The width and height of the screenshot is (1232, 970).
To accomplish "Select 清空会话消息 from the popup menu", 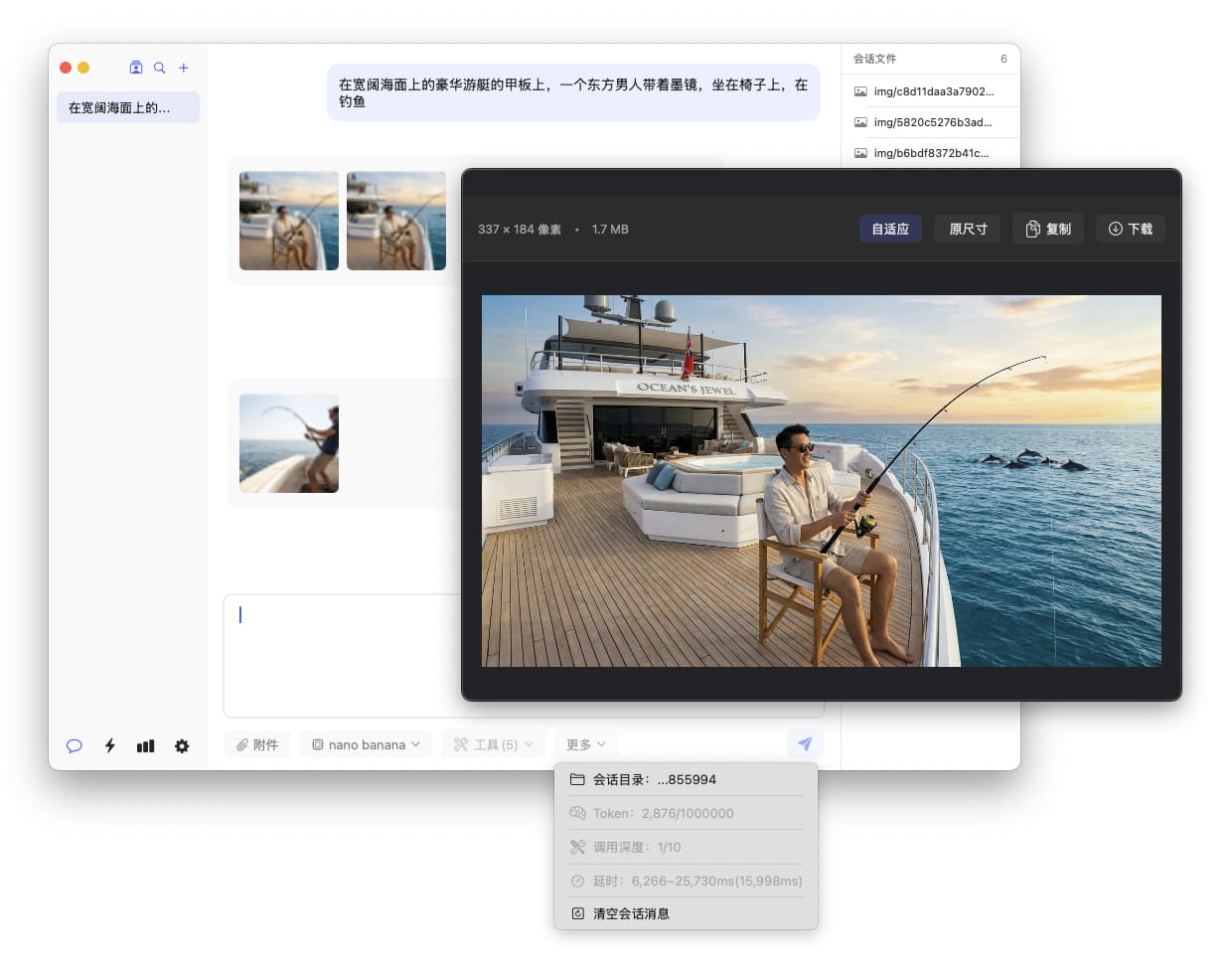I will click(x=631, y=913).
